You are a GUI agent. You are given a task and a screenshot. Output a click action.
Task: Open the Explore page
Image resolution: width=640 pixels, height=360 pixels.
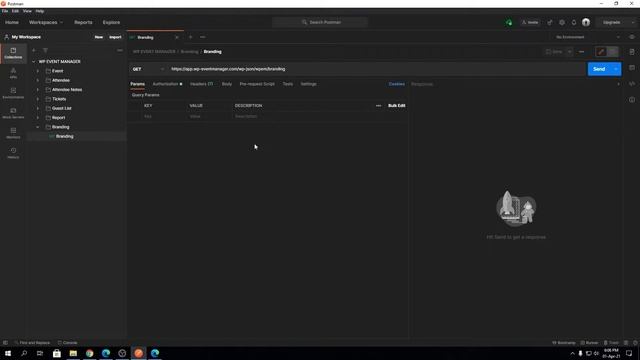tap(111, 22)
